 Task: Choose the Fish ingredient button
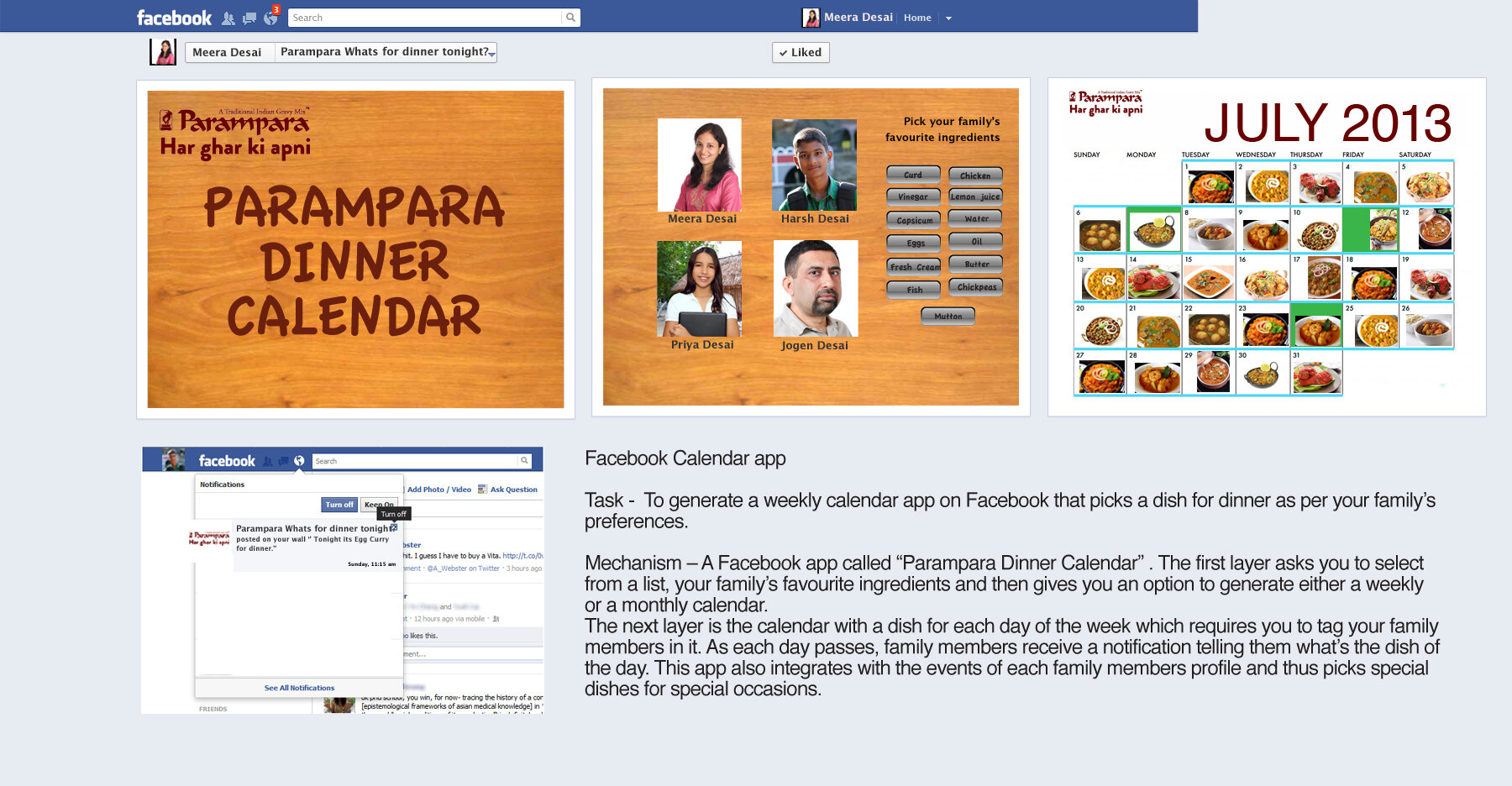(x=914, y=290)
